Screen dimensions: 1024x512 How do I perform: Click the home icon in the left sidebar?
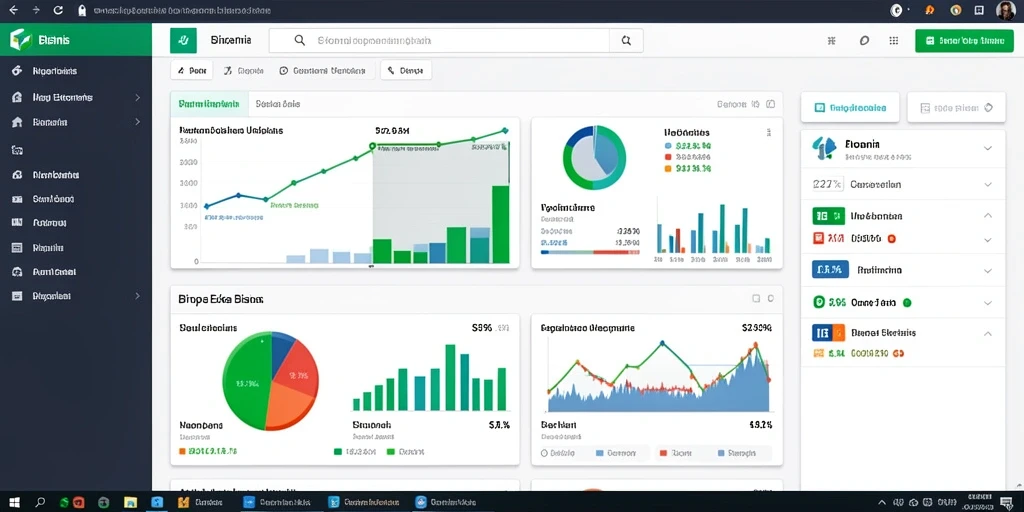click(17, 122)
